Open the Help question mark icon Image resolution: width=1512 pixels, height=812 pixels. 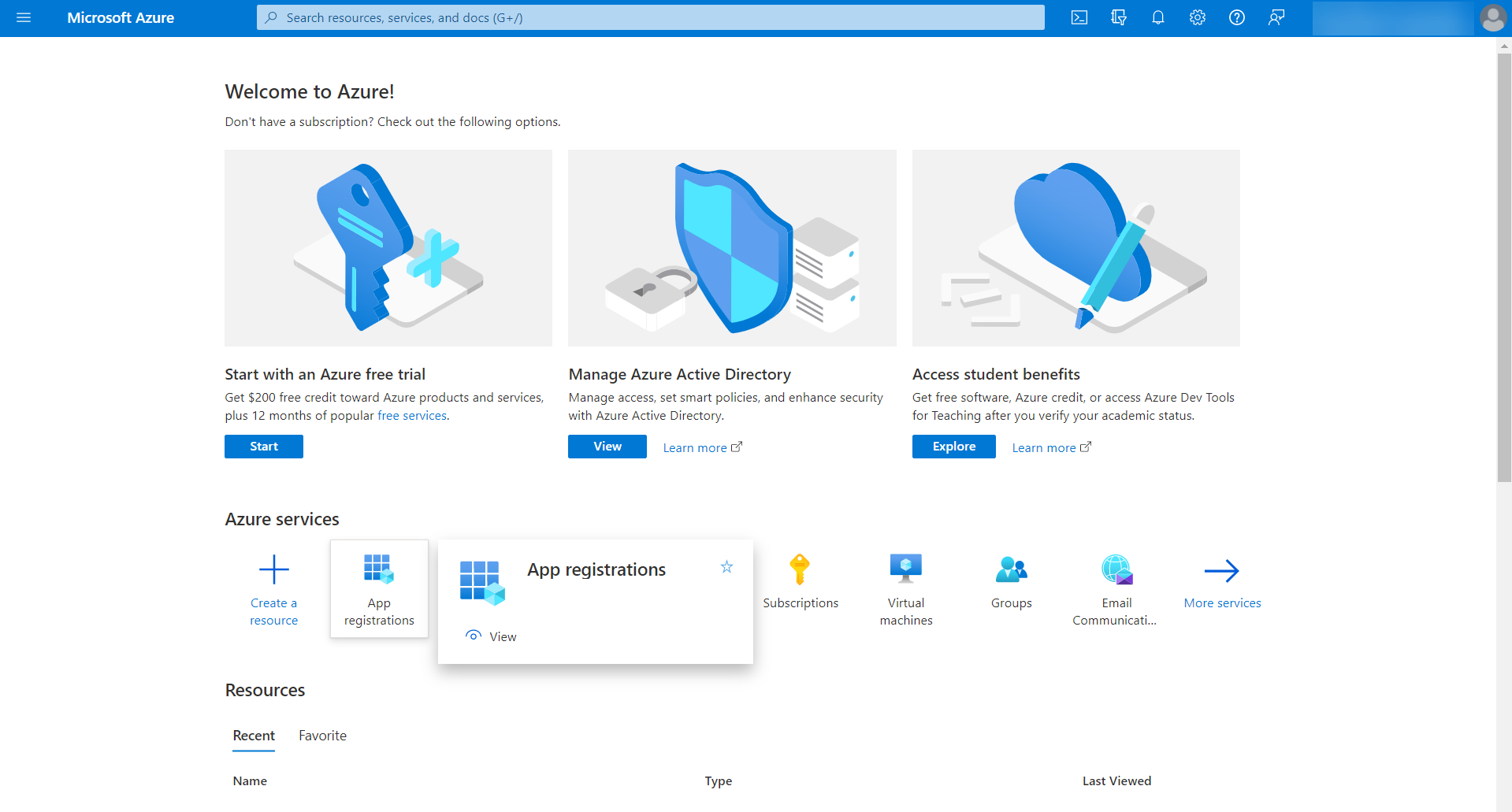(x=1237, y=17)
